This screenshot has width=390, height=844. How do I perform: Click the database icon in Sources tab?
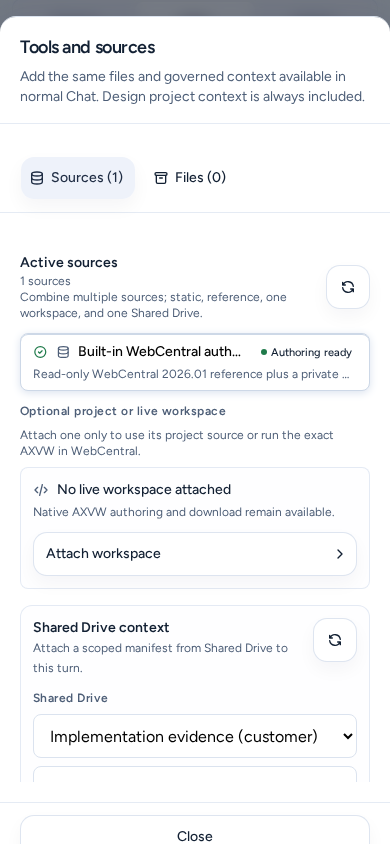(37, 178)
